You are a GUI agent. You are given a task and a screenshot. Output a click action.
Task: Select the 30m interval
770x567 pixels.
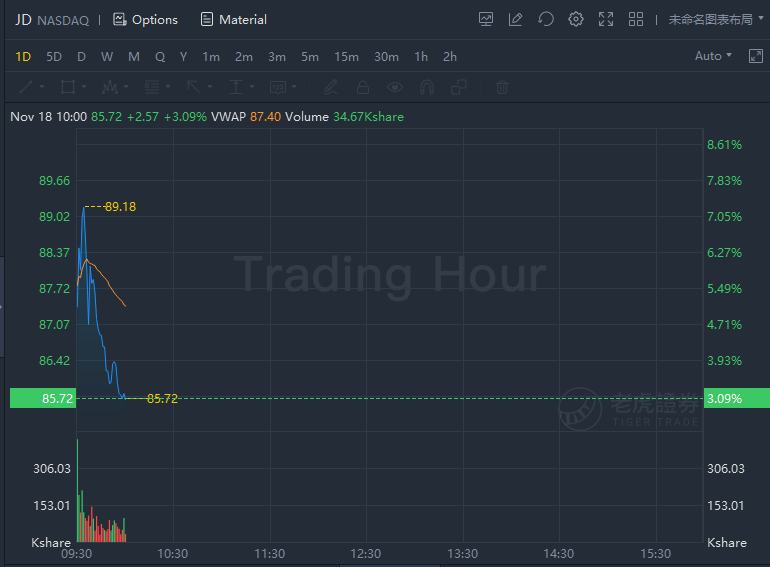[386, 57]
